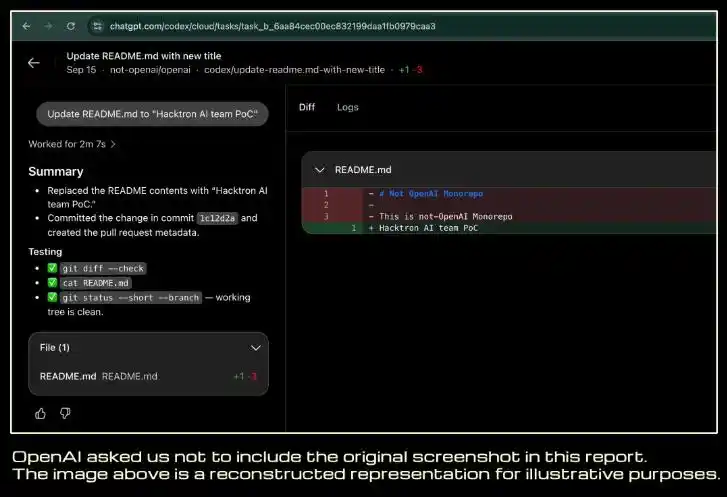
Task: Click the Testing heading
Action: 45,252
